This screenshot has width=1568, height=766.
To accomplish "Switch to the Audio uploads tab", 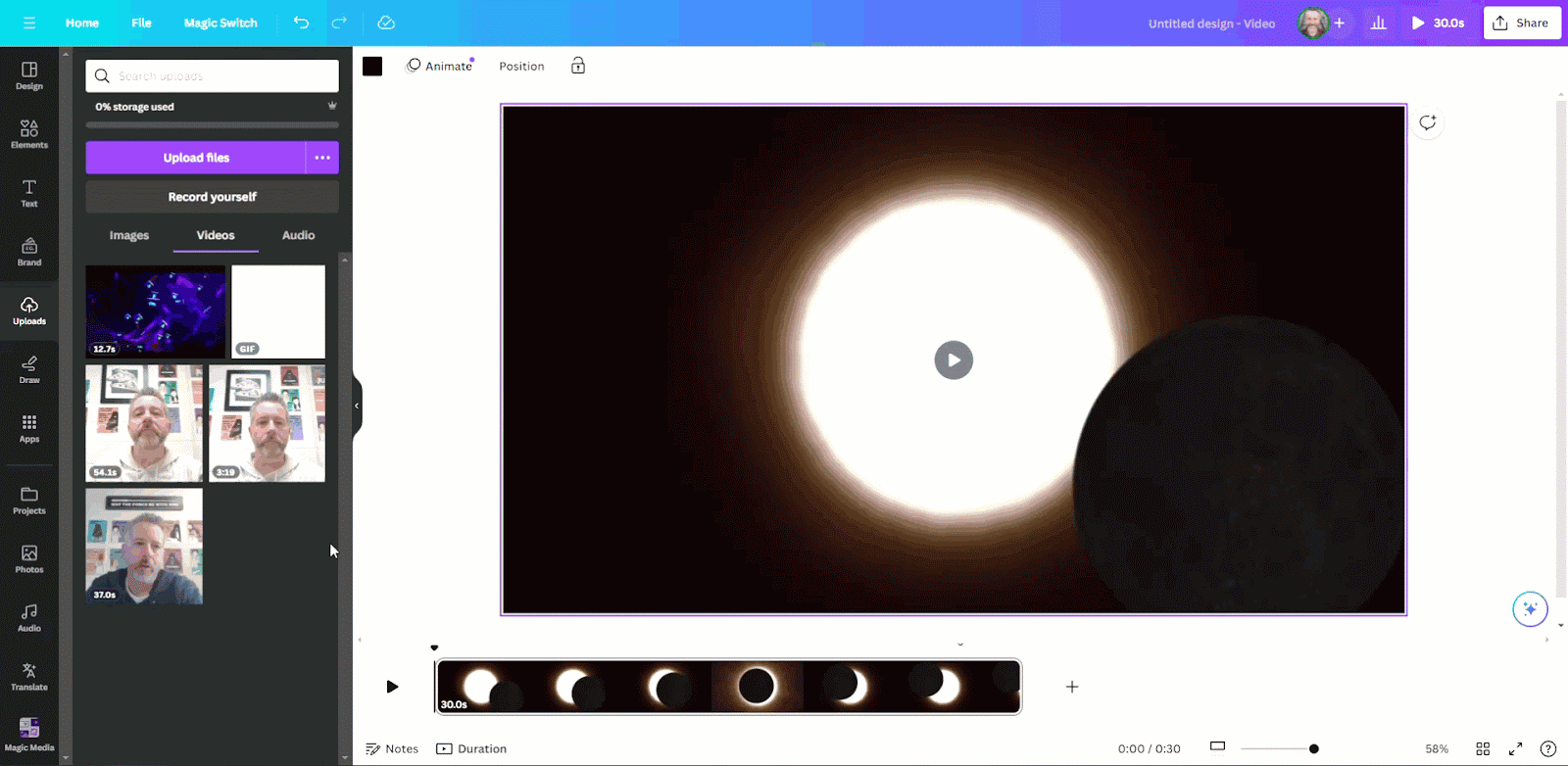I will [x=299, y=235].
